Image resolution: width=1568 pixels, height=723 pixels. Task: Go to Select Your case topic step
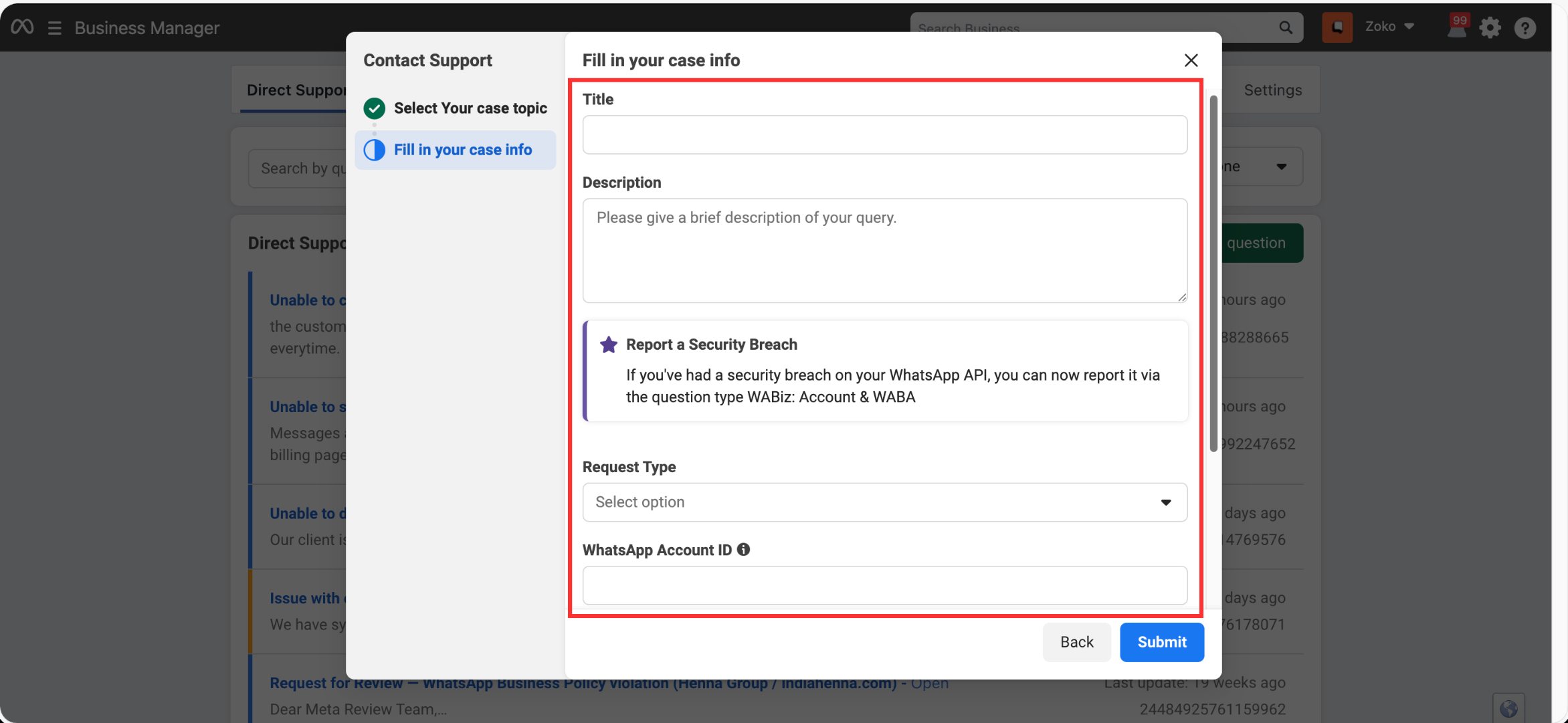click(470, 108)
